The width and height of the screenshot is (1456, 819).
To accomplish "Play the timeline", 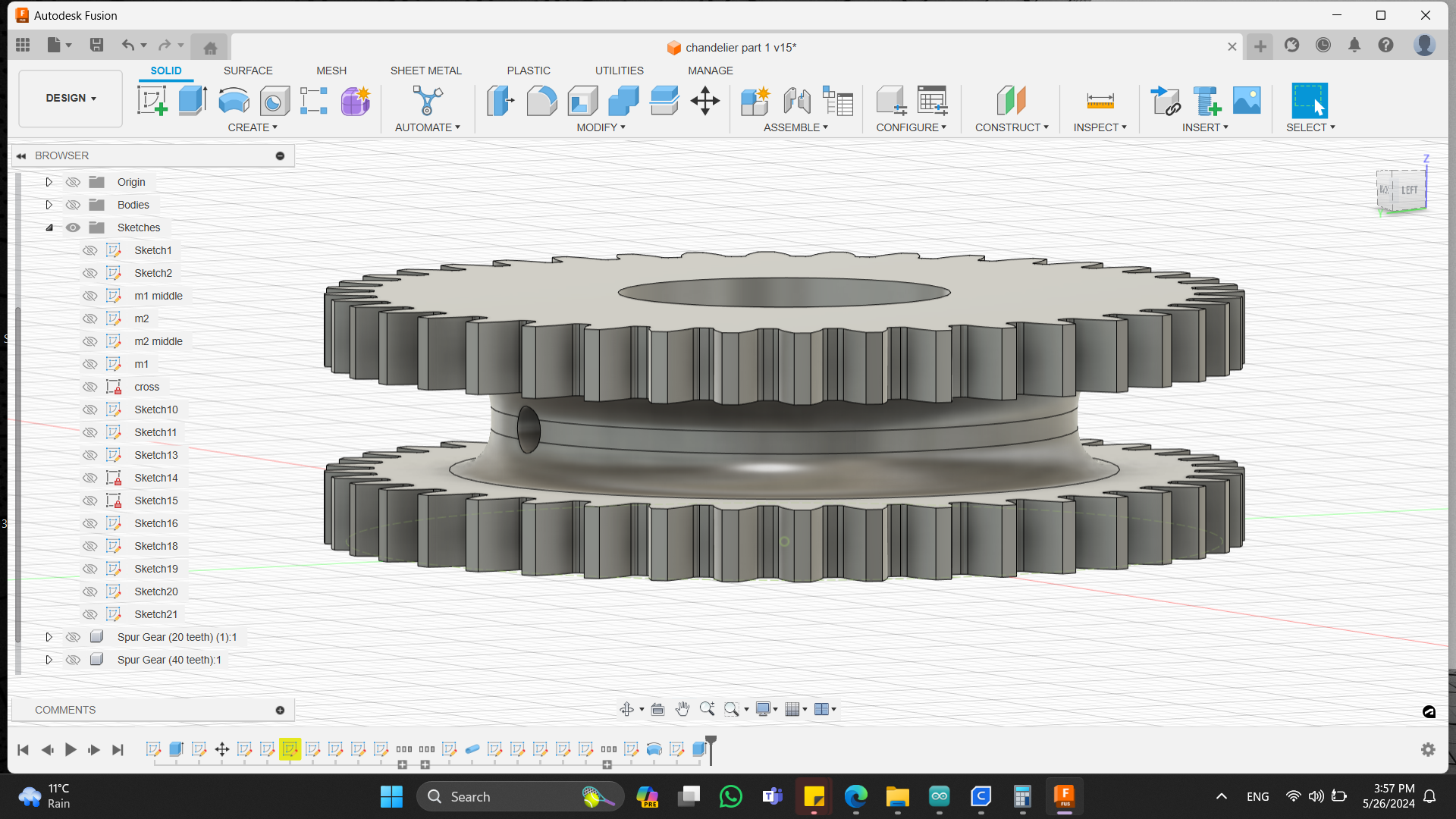I will coord(71,749).
